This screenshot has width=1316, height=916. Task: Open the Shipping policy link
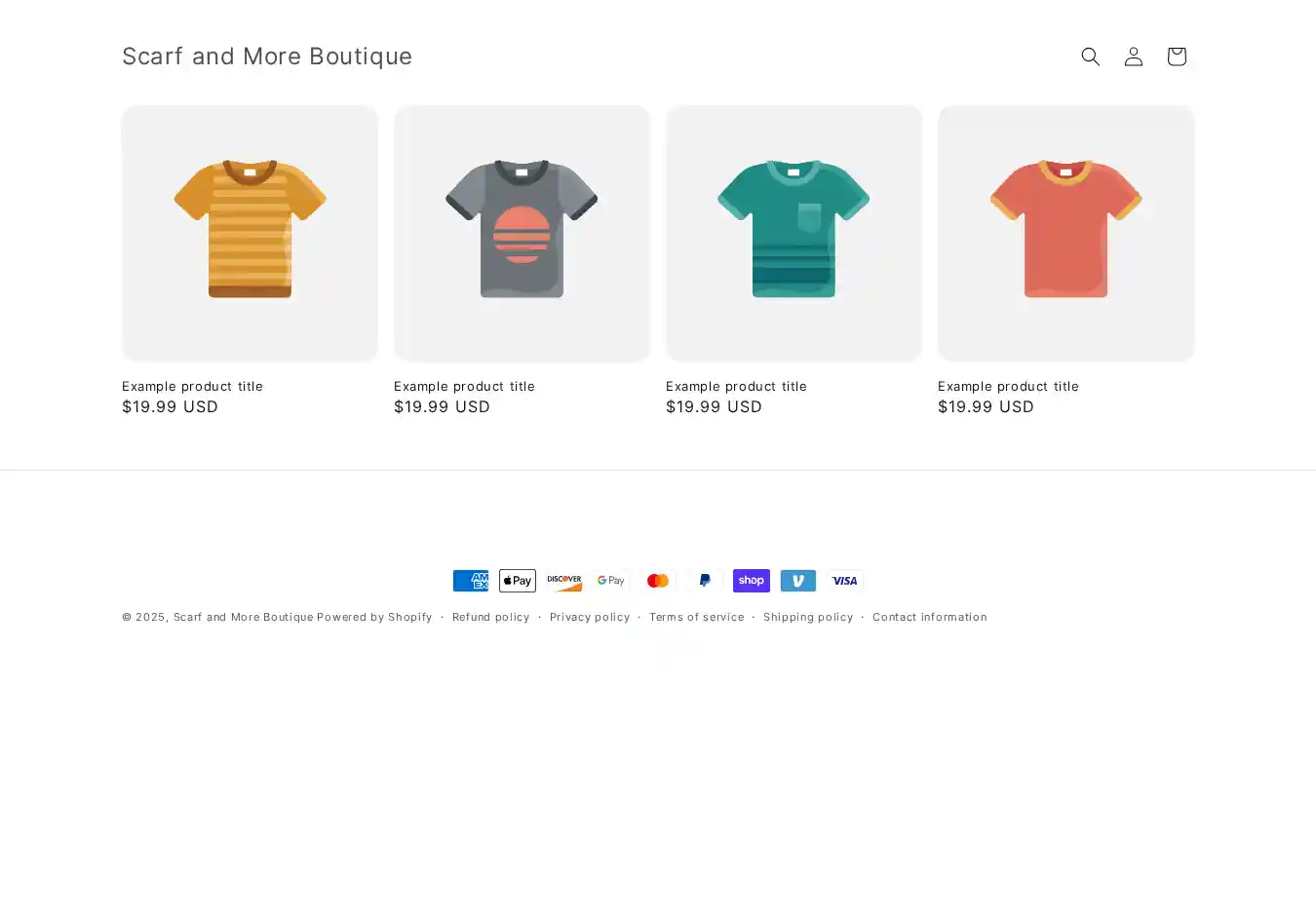tap(807, 617)
